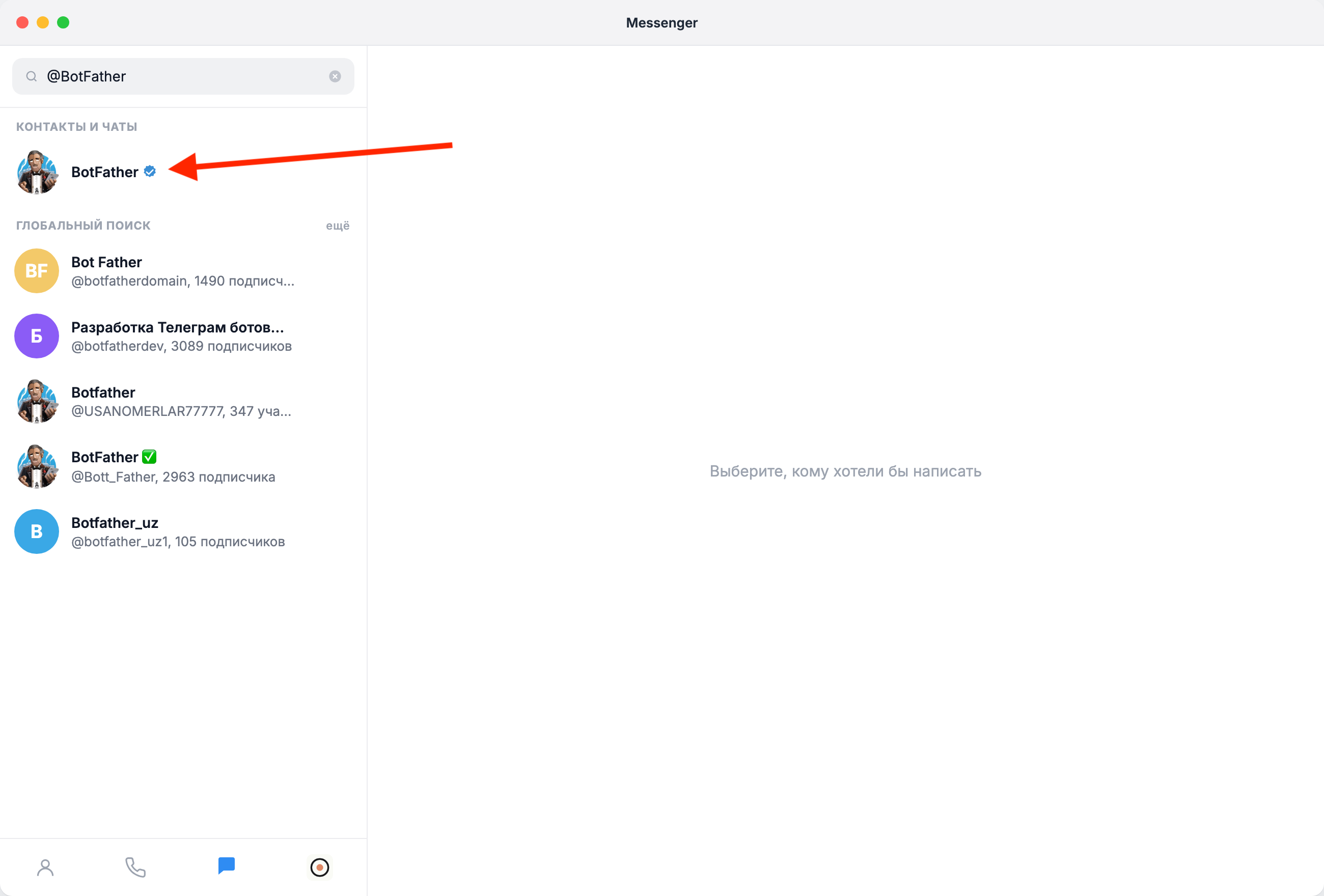This screenshot has height=896, width=1324.
Task: Select the Chats bubble icon
Action: coord(226,866)
